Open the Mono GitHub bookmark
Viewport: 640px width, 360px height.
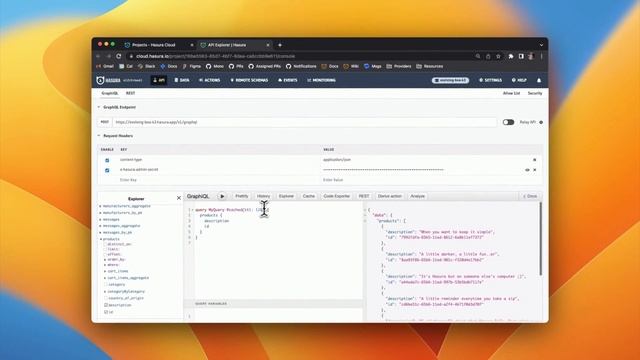(x=215, y=66)
